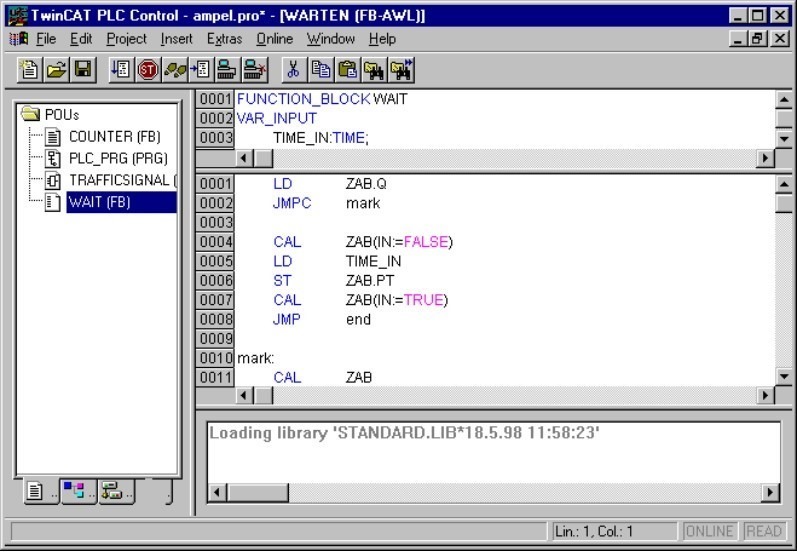Viewport: 797px width, 552px height.
Task: Click the red ST stop icon
Action: click(x=148, y=69)
